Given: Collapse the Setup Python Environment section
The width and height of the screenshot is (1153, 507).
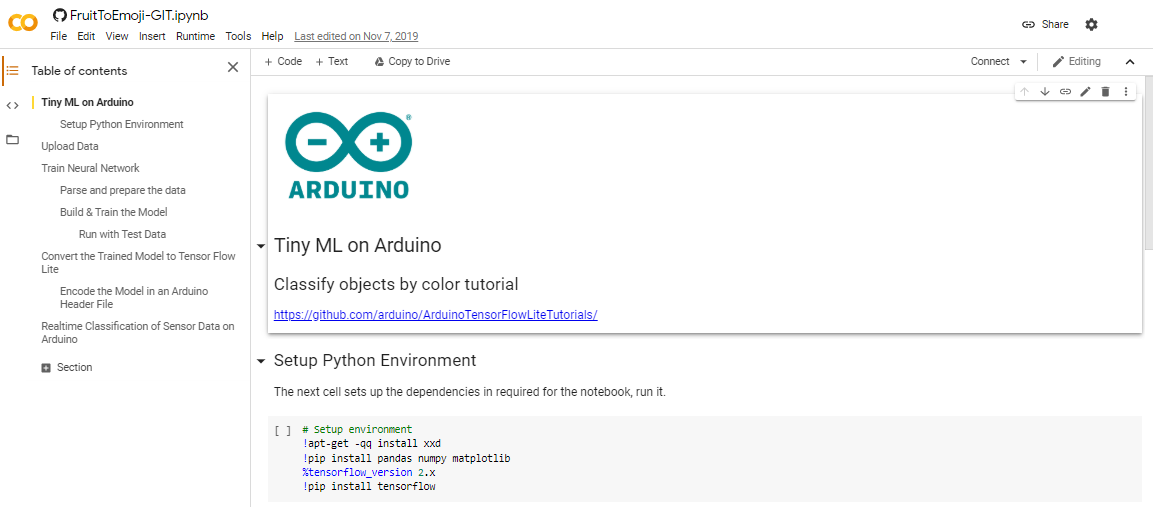Looking at the screenshot, I should pos(260,361).
